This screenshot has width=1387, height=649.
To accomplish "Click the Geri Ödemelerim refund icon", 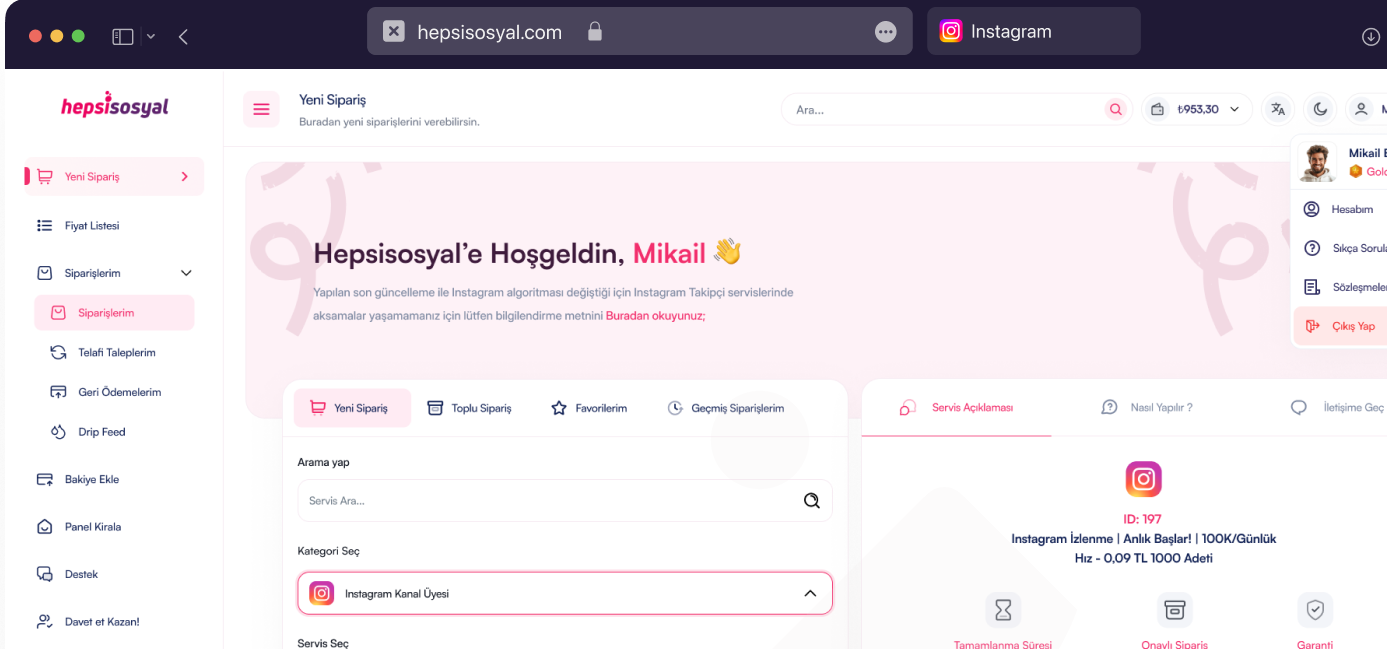I will pos(58,392).
